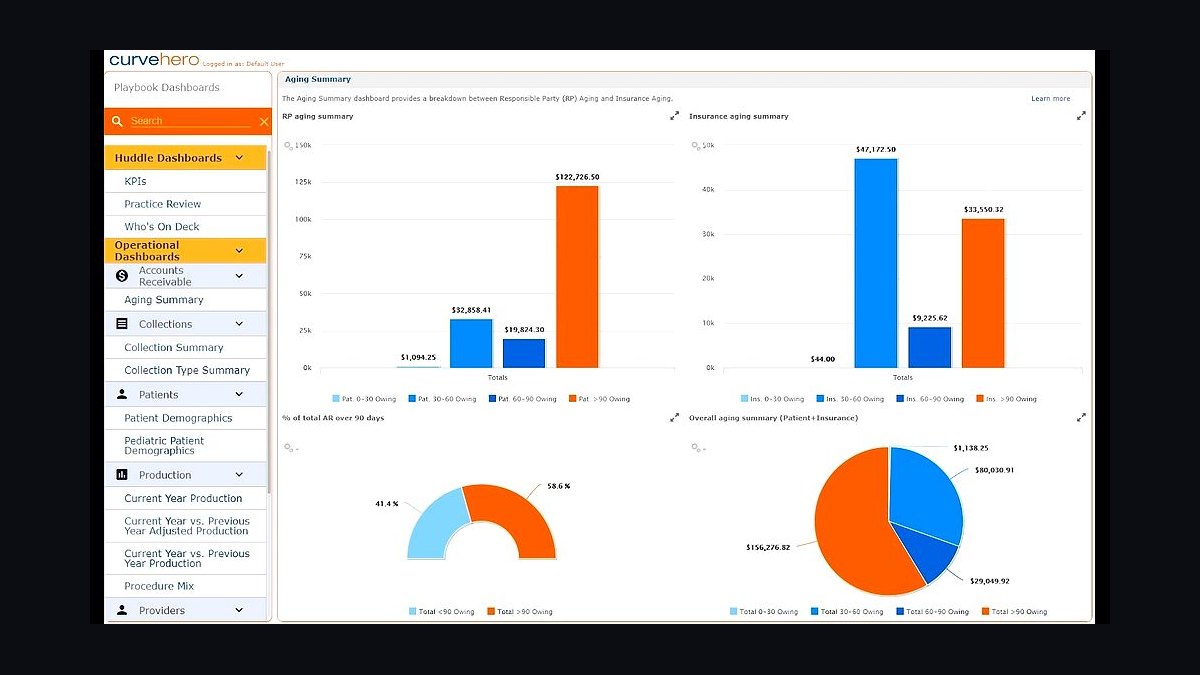The width and height of the screenshot is (1200, 675).
Task: Click the Patients person icon
Action: 122,395
